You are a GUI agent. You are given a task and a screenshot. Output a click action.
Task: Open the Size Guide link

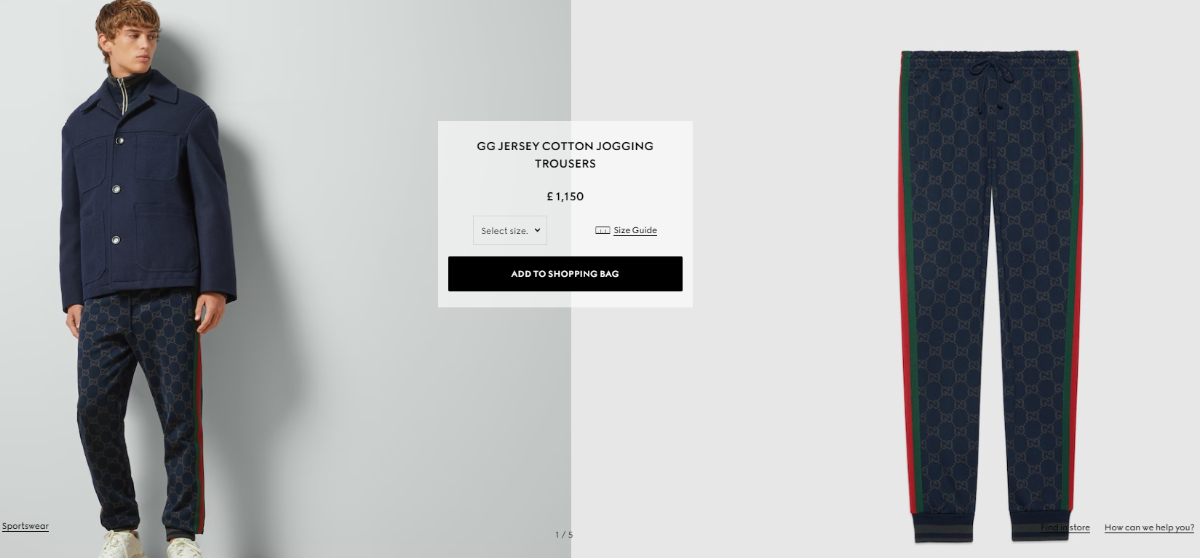click(635, 230)
